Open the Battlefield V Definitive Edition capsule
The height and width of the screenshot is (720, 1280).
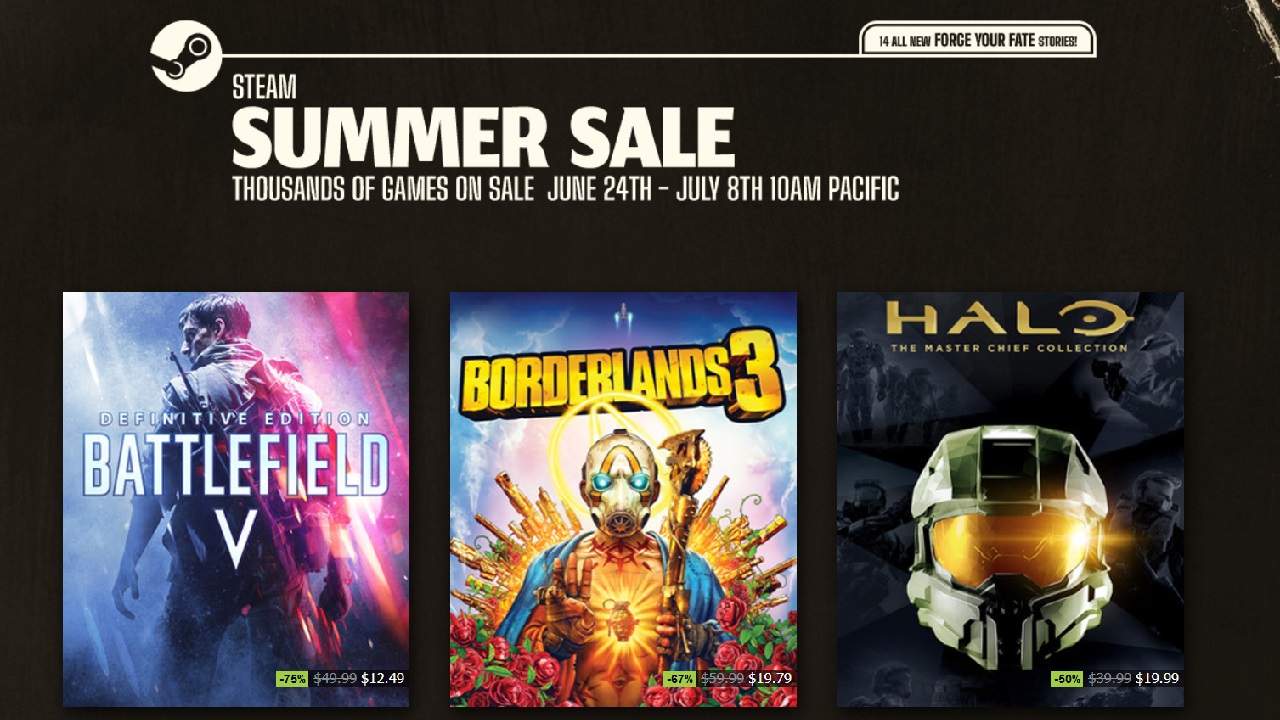pos(236,499)
